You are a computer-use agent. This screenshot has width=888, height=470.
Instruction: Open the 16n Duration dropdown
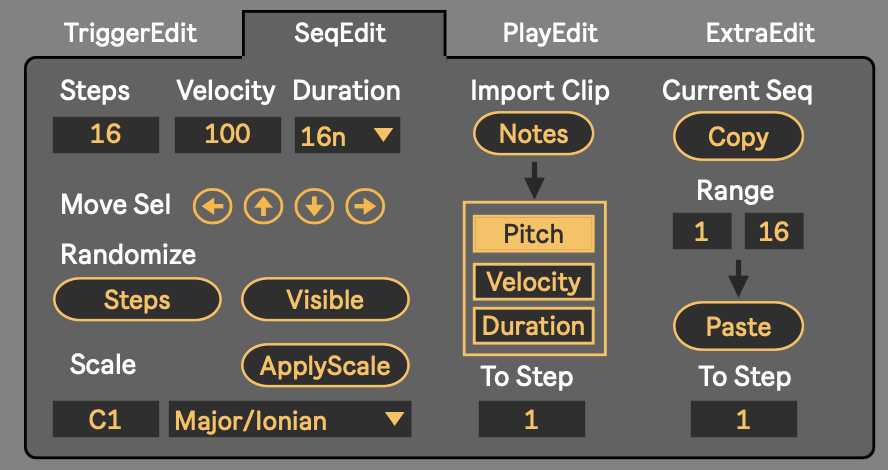(347, 137)
